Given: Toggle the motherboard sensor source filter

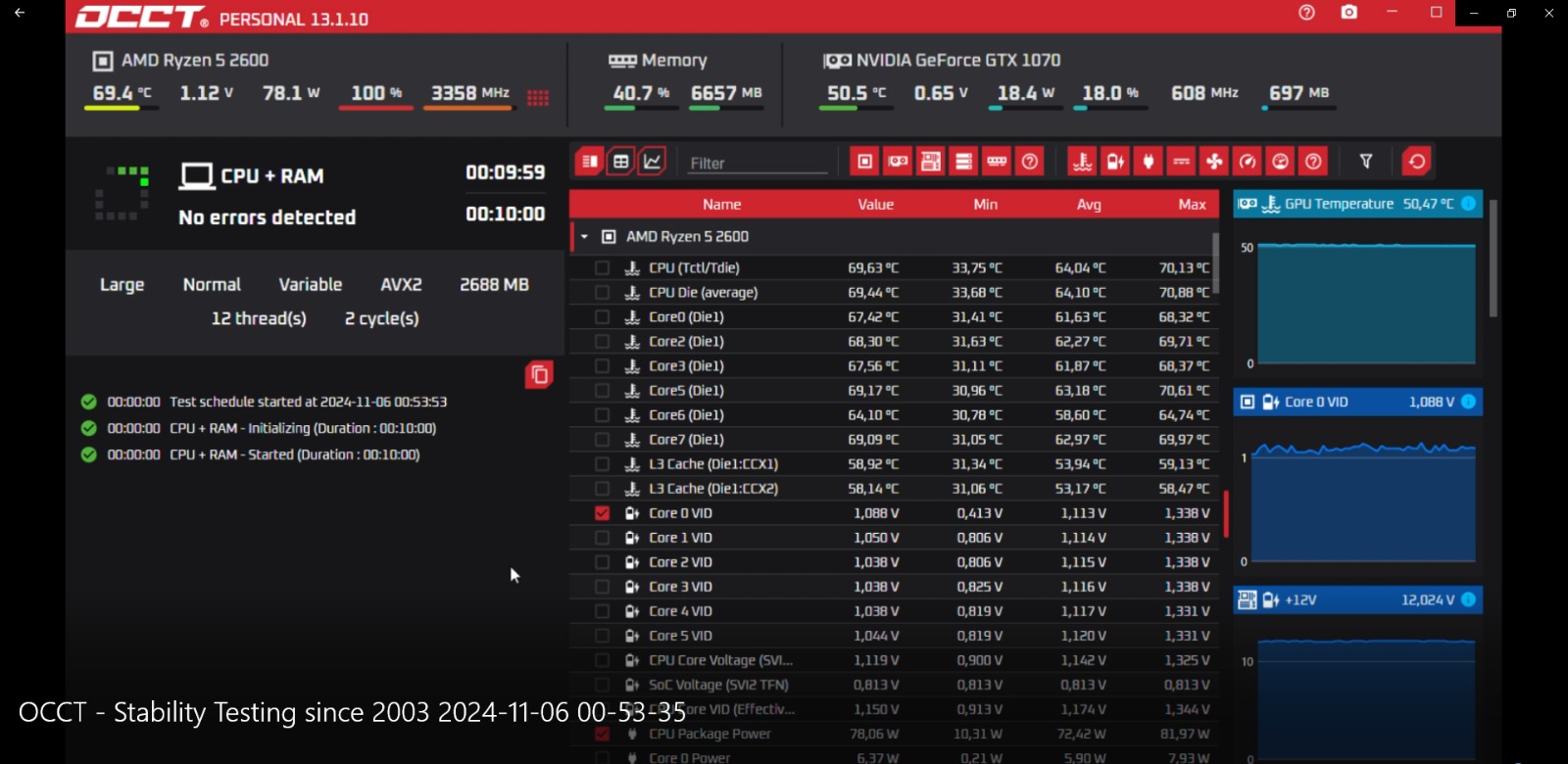Looking at the screenshot, I should (x=931, y=162).
